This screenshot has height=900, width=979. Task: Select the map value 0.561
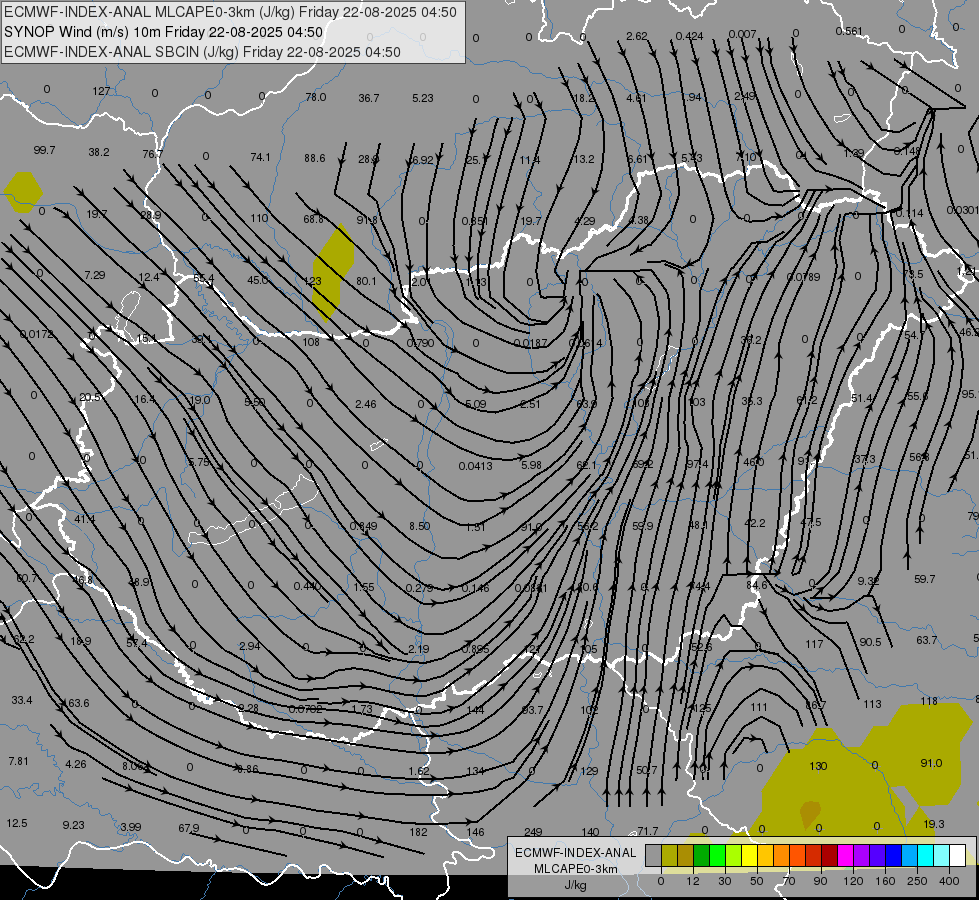point(849,31)
